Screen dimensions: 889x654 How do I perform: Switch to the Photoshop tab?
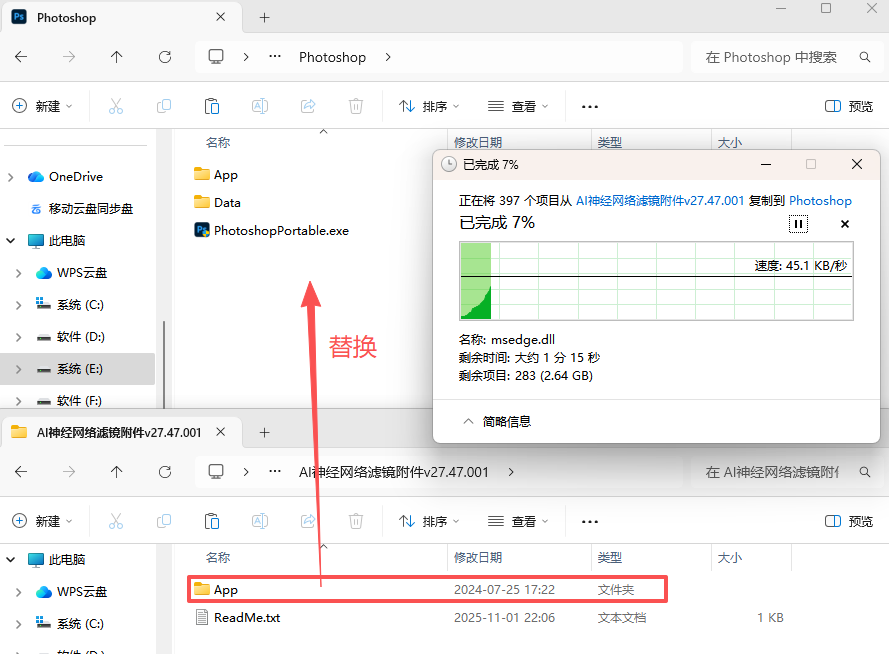110,17
